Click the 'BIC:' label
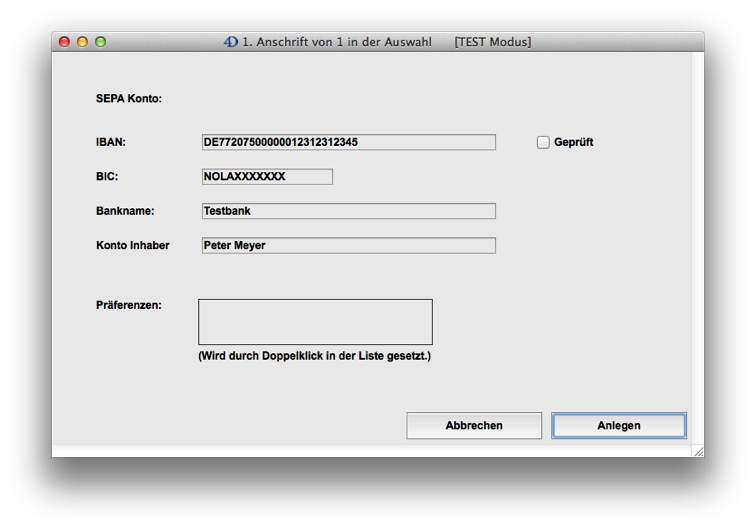 coord(107,177)
